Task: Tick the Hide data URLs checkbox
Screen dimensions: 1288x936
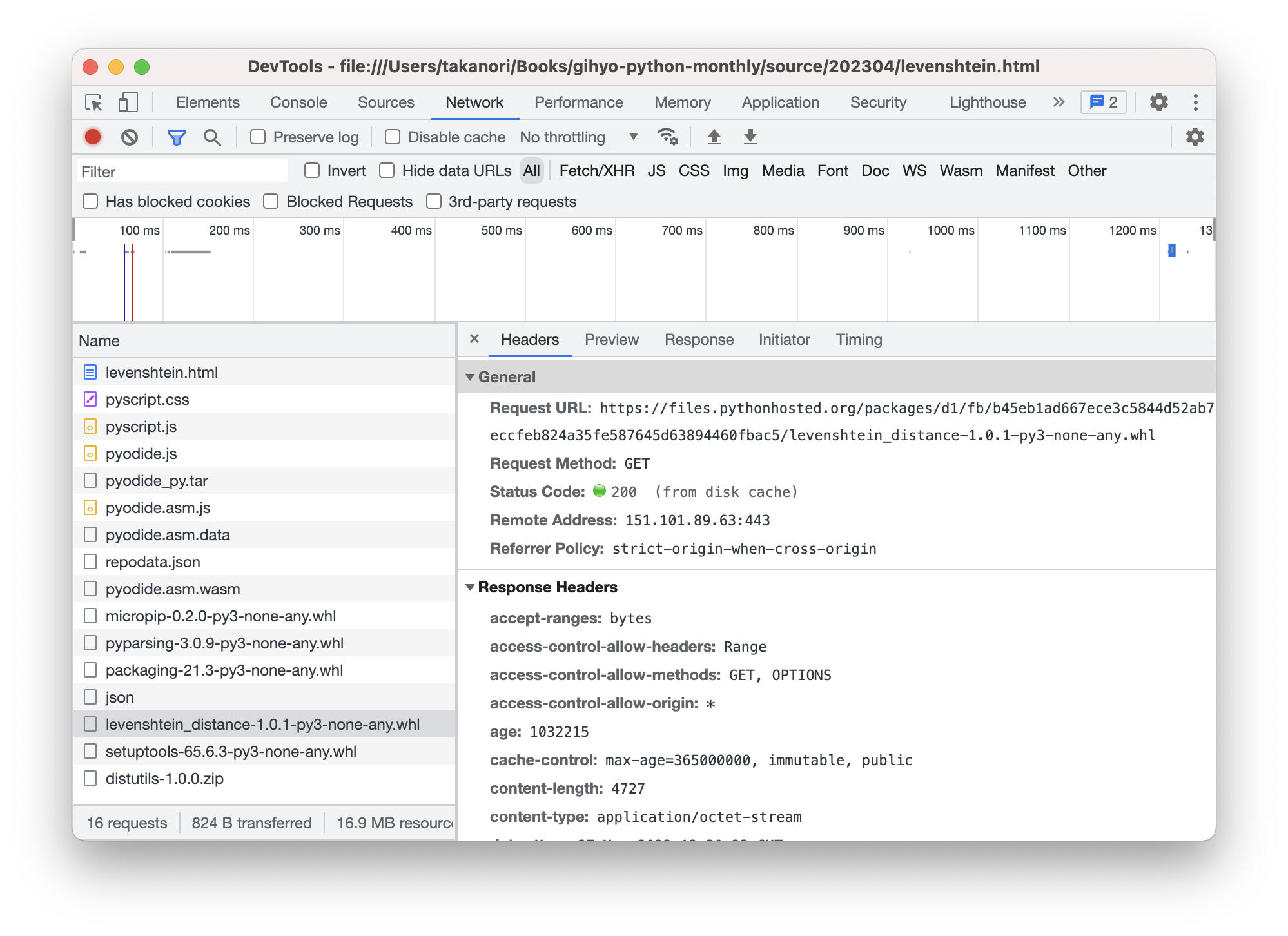Action: point(387,170)
